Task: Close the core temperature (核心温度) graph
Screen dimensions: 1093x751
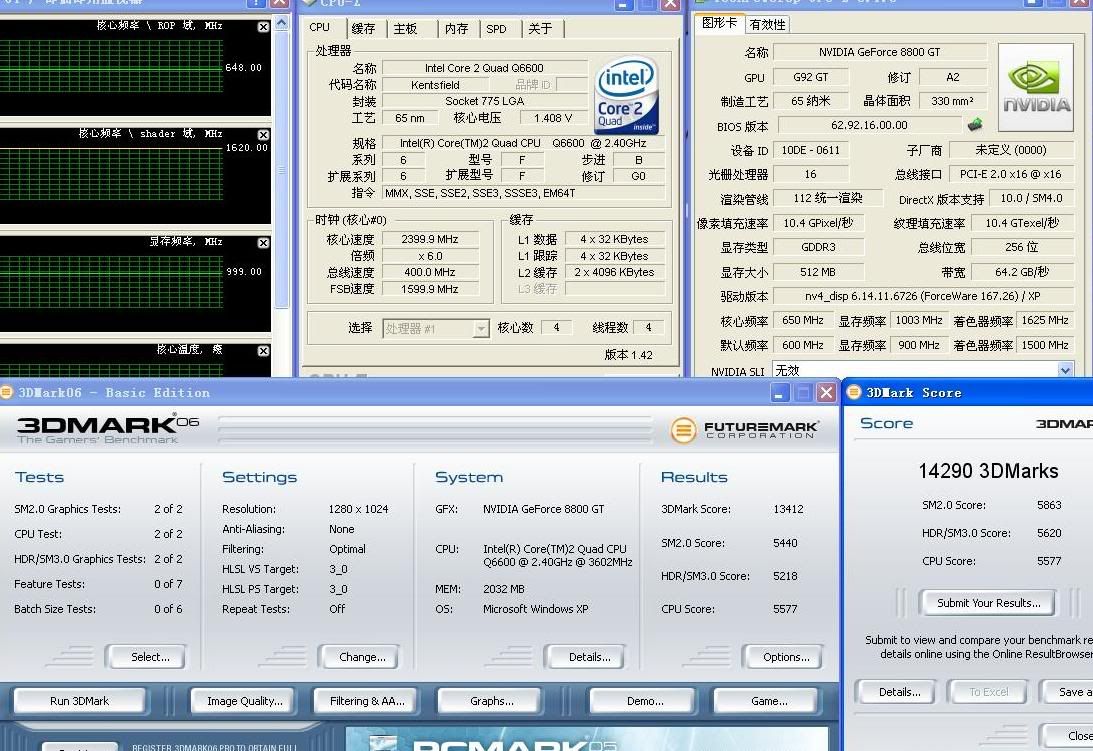Action: coord(263,351)
